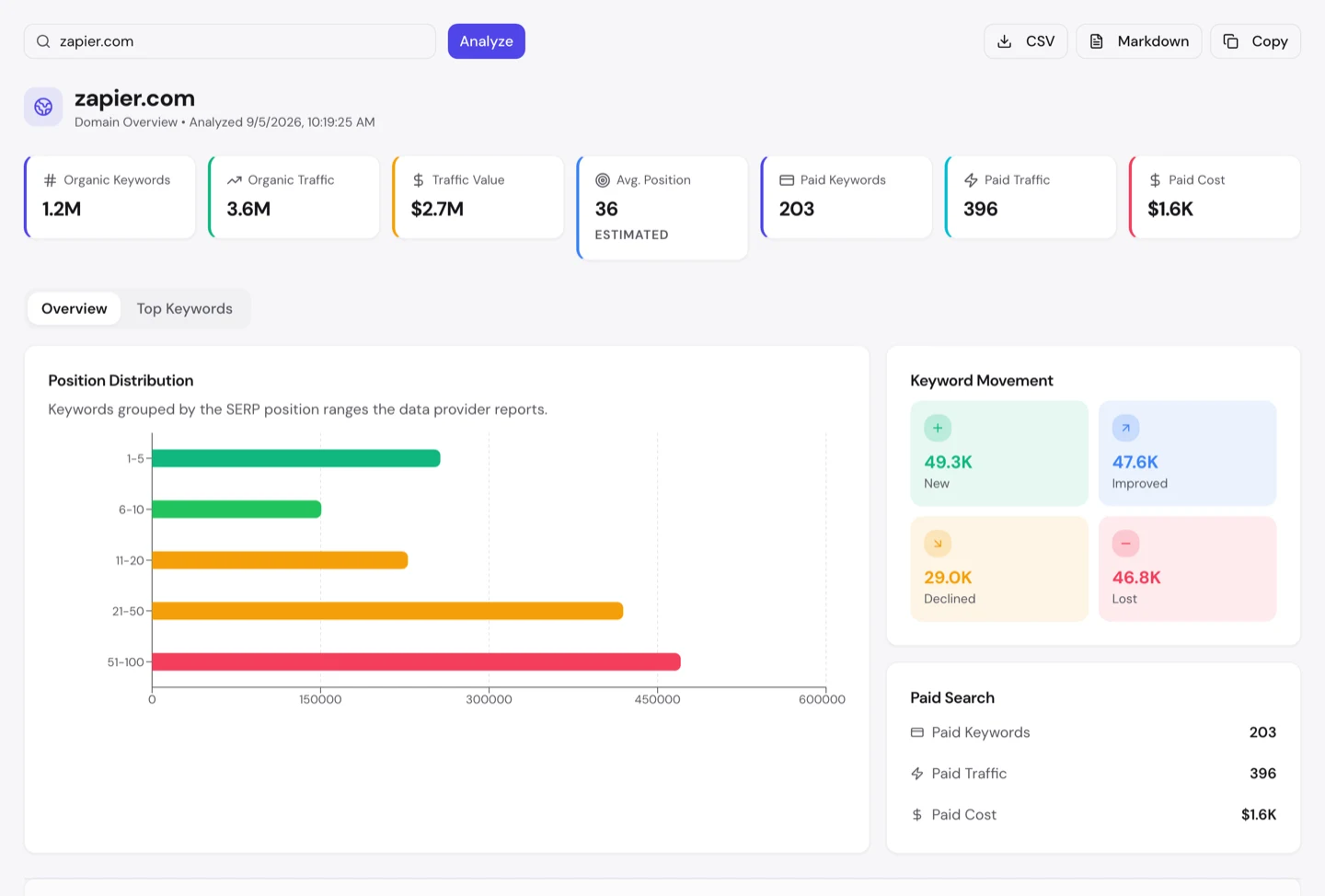Click the Markdown document icon

tap(1097, 41)
